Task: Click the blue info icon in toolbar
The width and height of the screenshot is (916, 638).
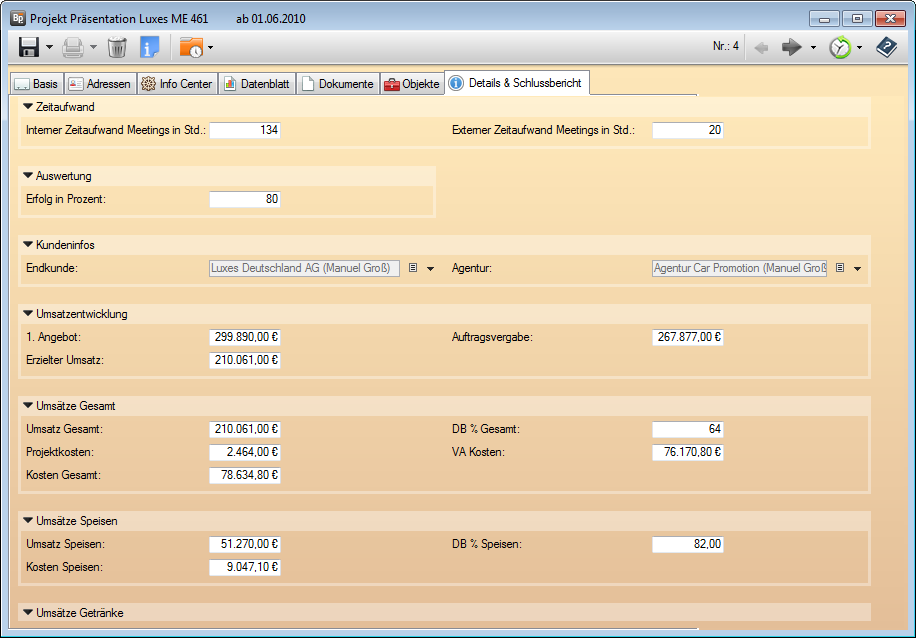Action: click(150, 47)
